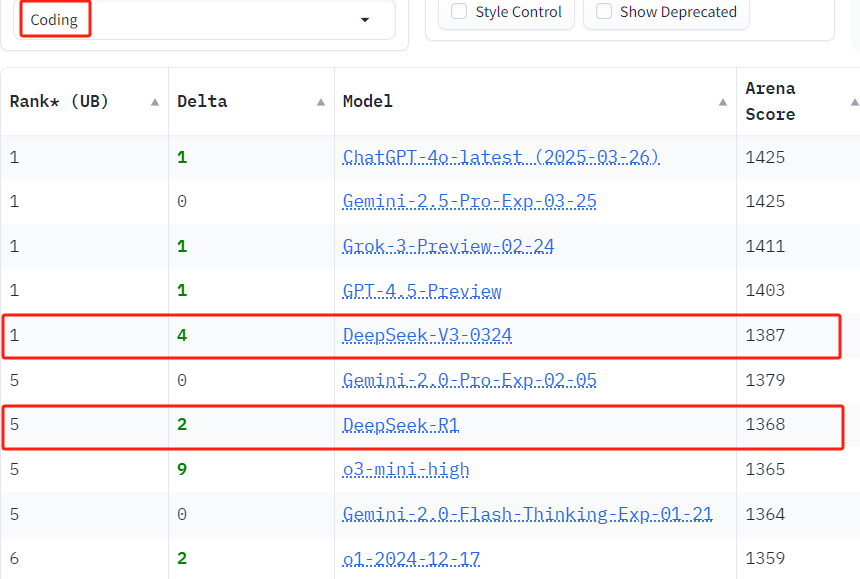Enable the Style Control checkbox
860x579 pixels.
[459, 12]
